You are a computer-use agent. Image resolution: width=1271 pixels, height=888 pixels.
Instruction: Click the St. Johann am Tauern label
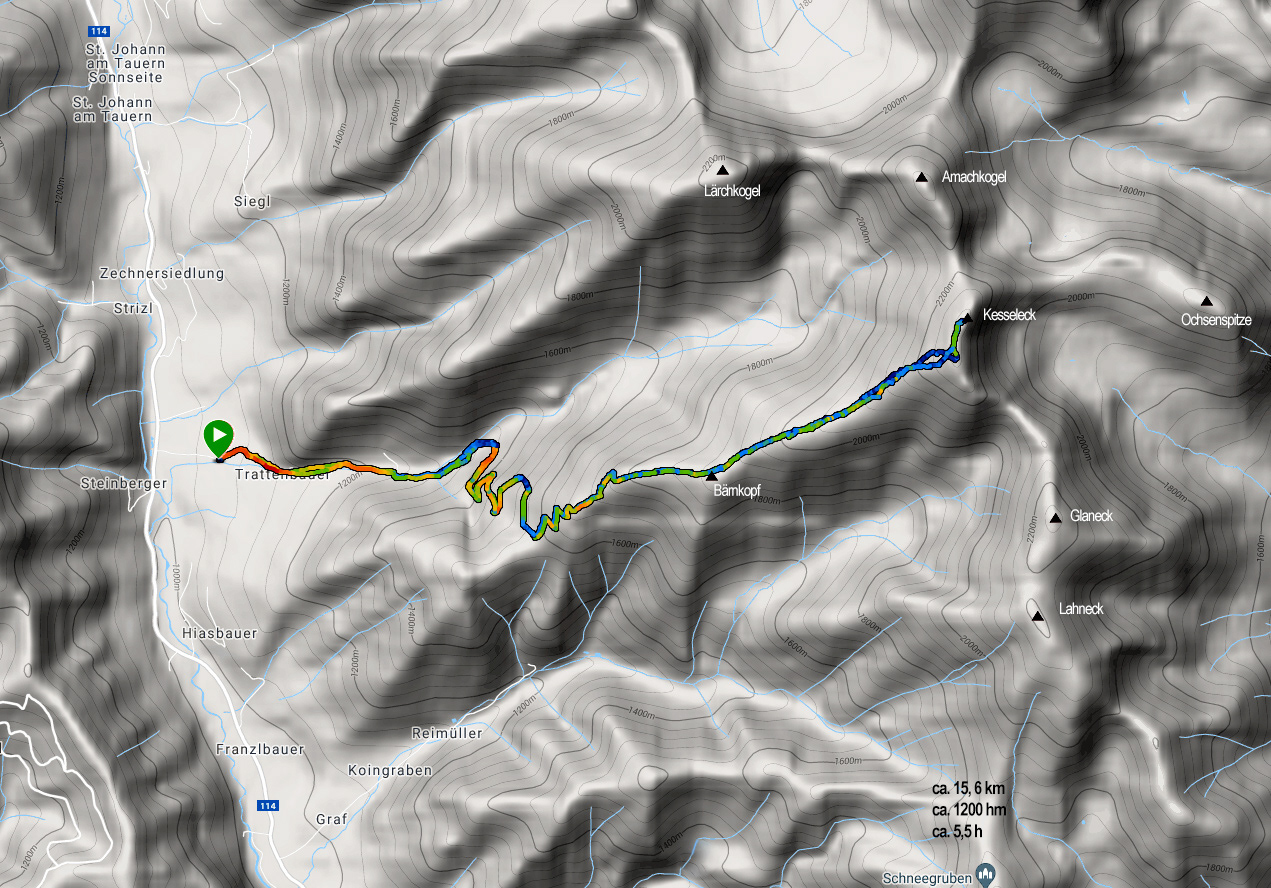[x=112, y=109]
